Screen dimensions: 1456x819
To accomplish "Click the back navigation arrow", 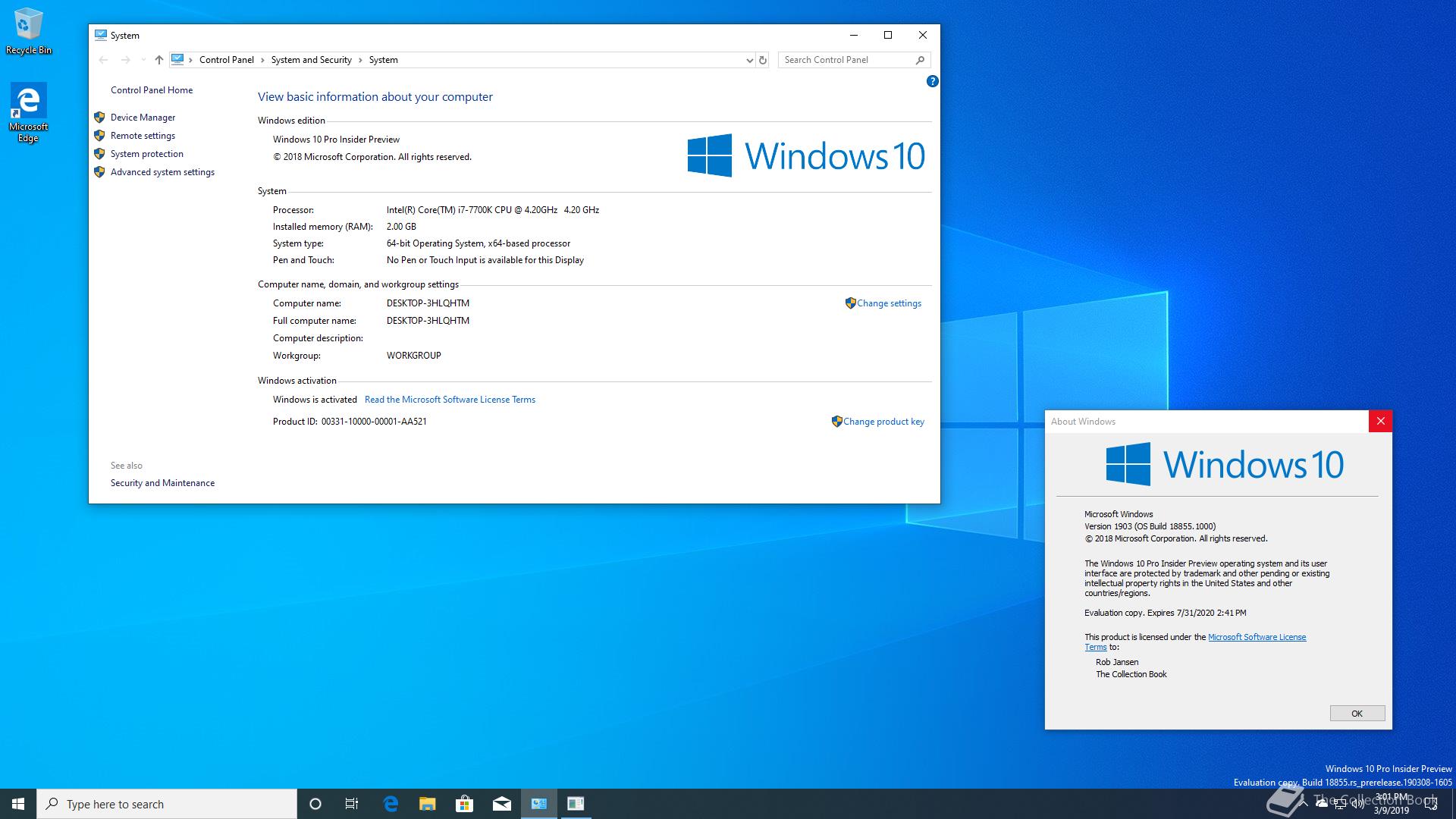I will point(104,60).
